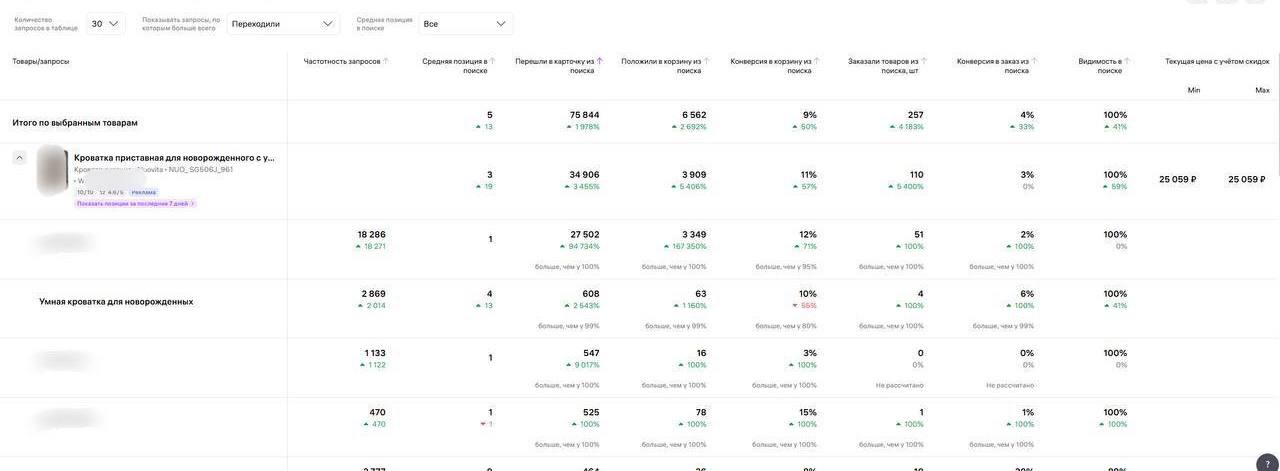This screenshot has width=1280, height=471.
Task: Open the Переходили filter dropdown
Action: 283,23
